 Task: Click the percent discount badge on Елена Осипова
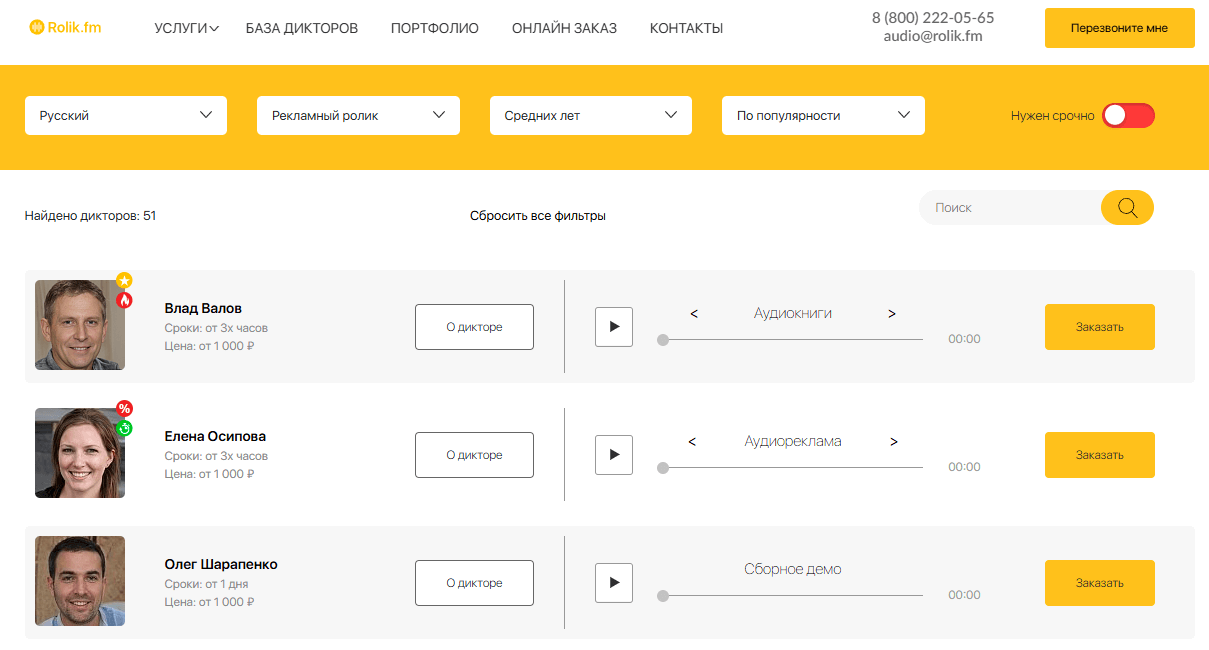point(124,408)
